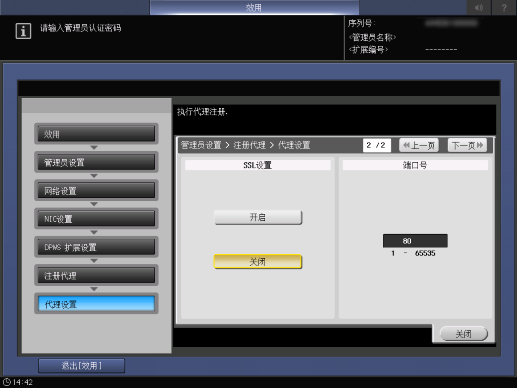Select the 效用 item in left menu
Screen dimensions: 517x388
point(96,134)
